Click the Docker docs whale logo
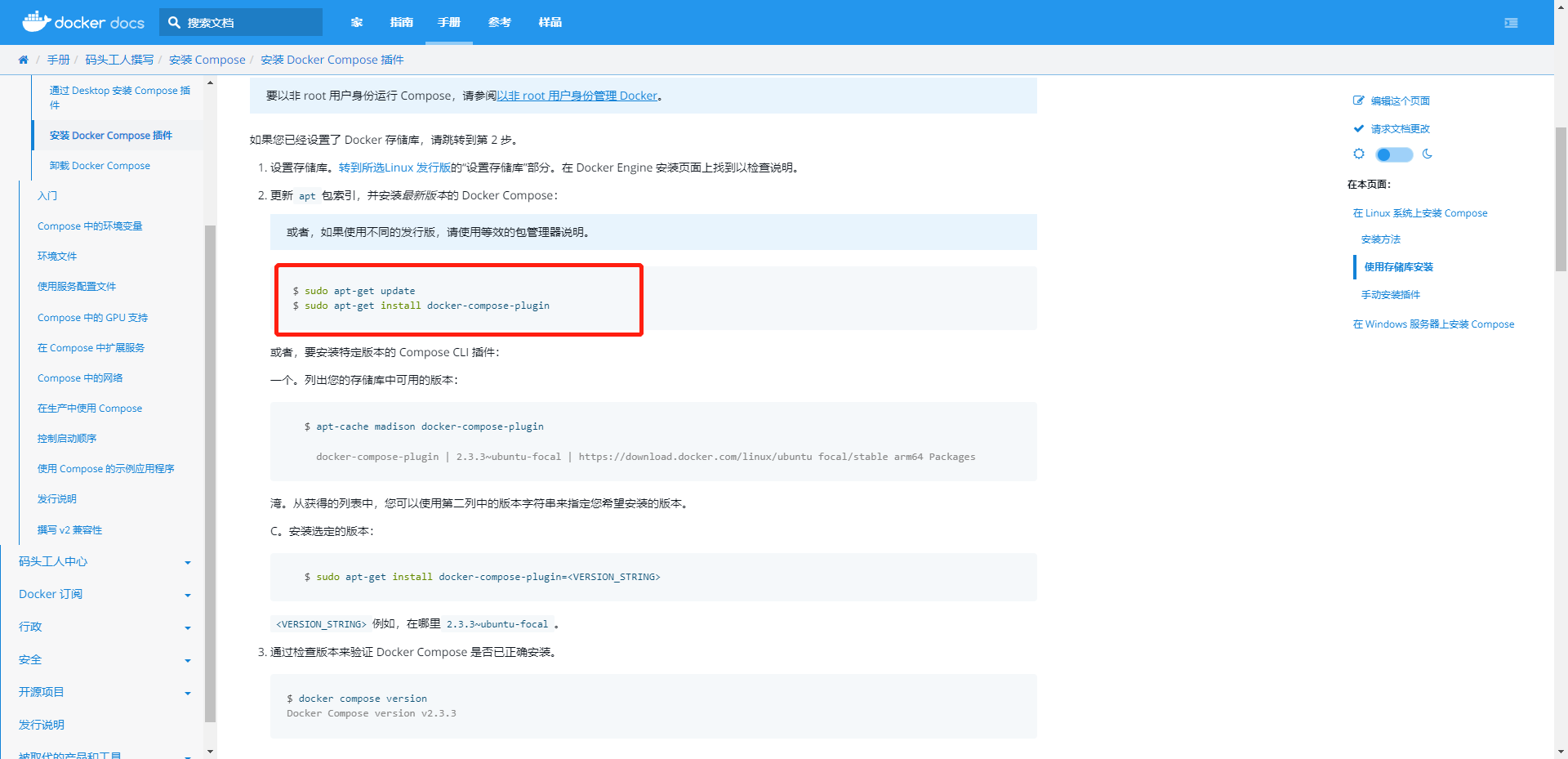 click(x=37, y=21)
